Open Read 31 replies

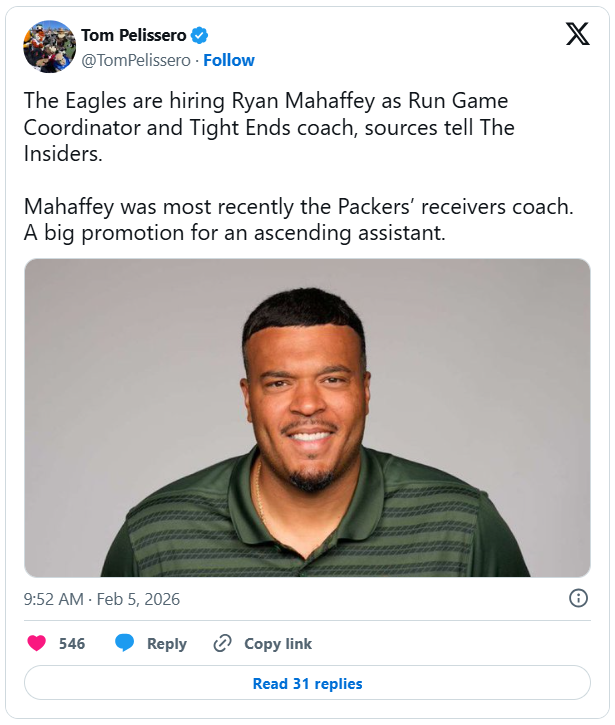[x=307, y=684]
